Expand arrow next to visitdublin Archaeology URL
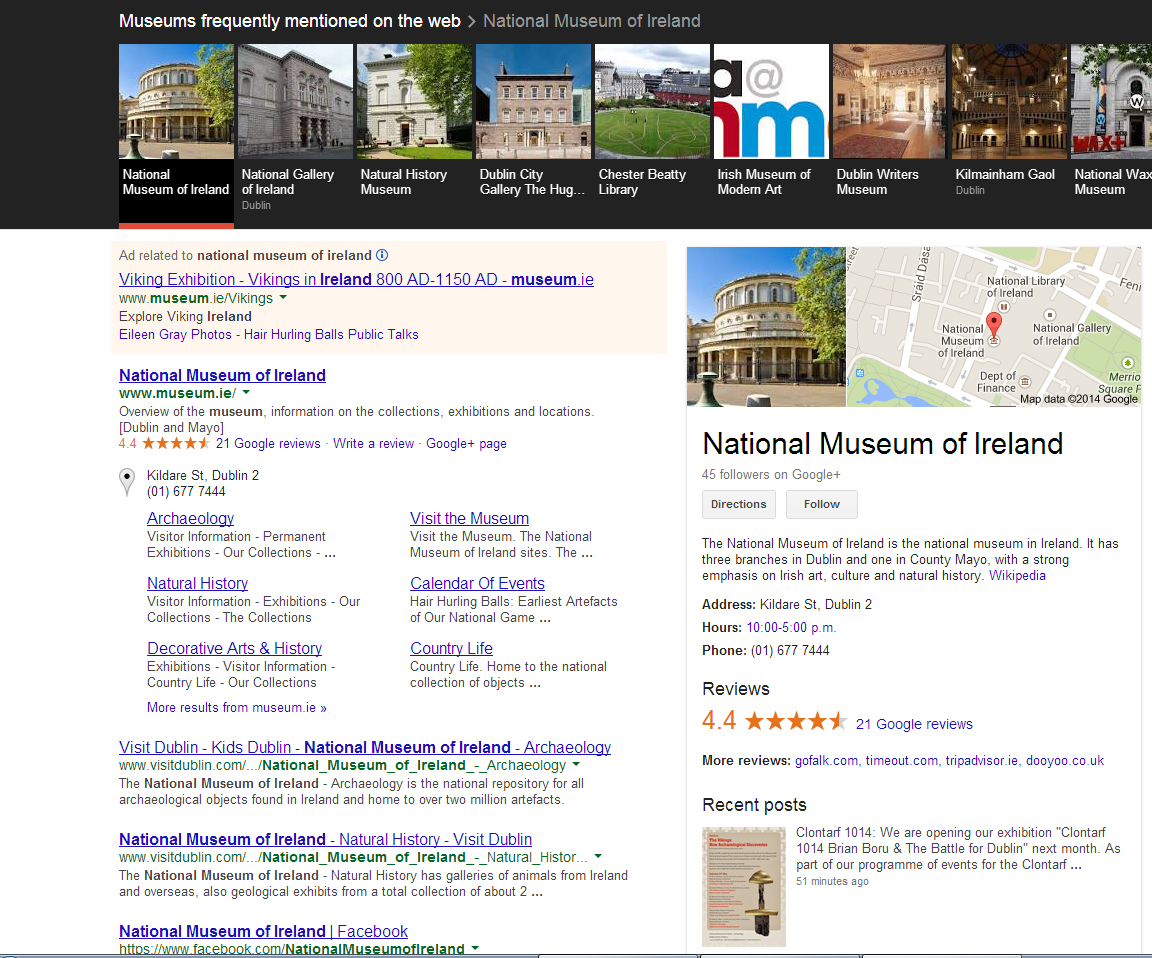The height and width of the screenshot is (958, 1152). point(576,765)
